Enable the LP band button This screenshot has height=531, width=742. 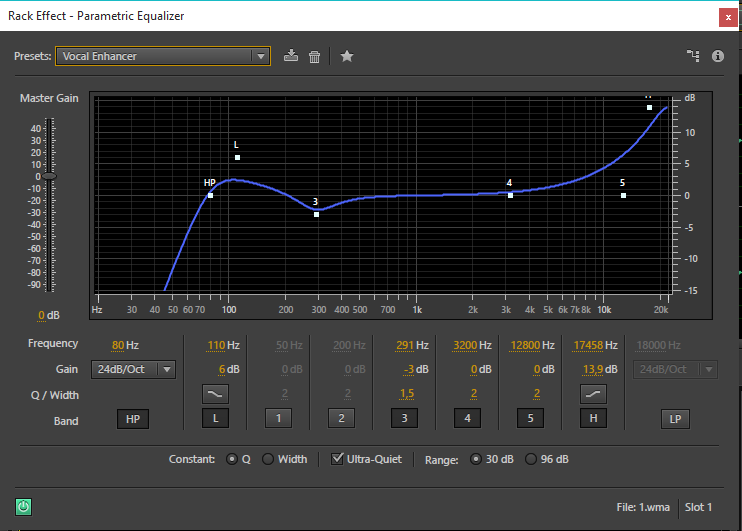point(675,419)
